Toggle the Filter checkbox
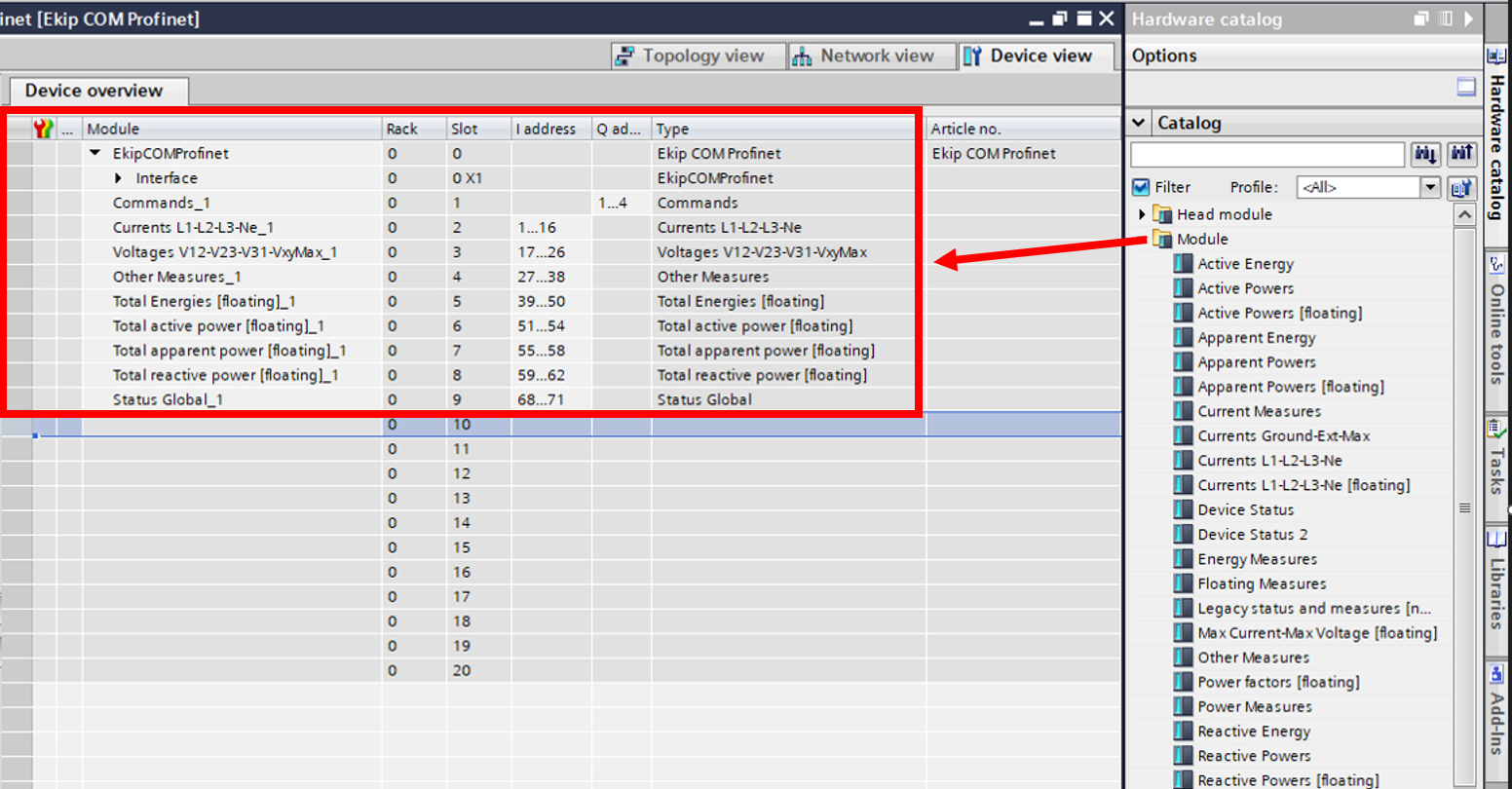The width and height of the screenshot is (1512, 789). (1141, 187)
